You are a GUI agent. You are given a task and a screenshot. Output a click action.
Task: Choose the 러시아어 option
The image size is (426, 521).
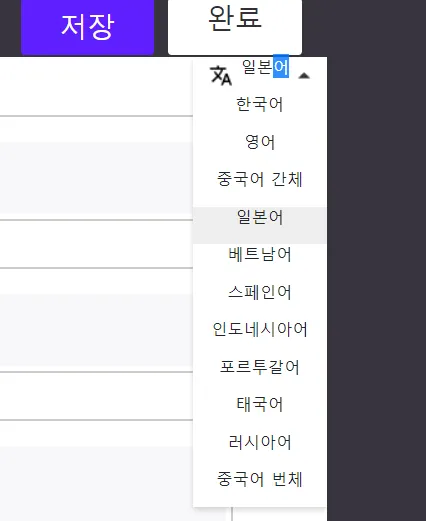(x=260, y=442)
